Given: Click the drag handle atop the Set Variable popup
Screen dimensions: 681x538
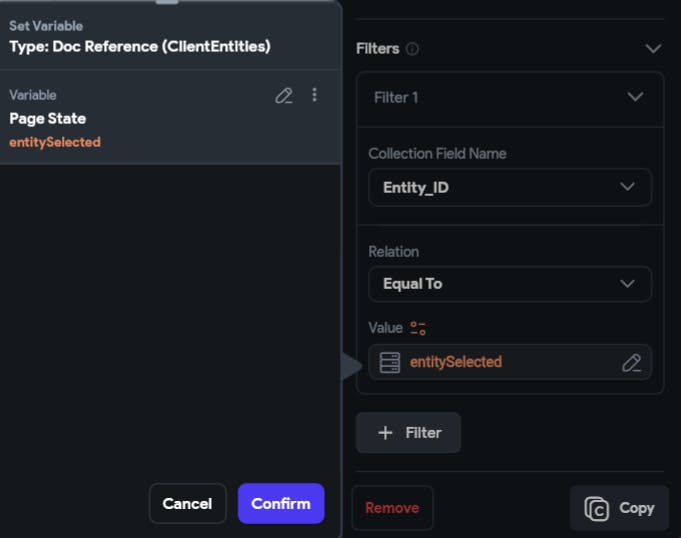Looking at the screenshot, I should tap(167, 2).
